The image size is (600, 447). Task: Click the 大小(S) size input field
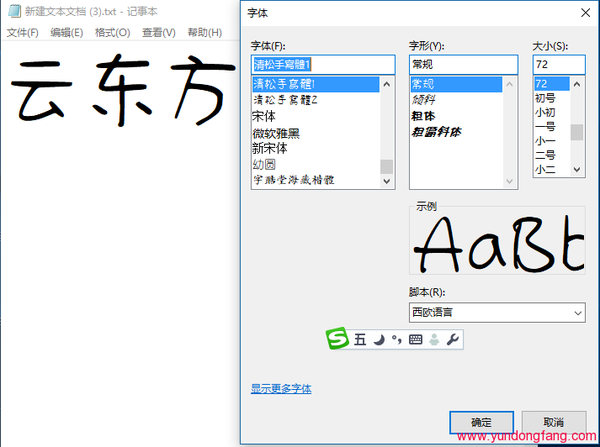tap(559, 64)
